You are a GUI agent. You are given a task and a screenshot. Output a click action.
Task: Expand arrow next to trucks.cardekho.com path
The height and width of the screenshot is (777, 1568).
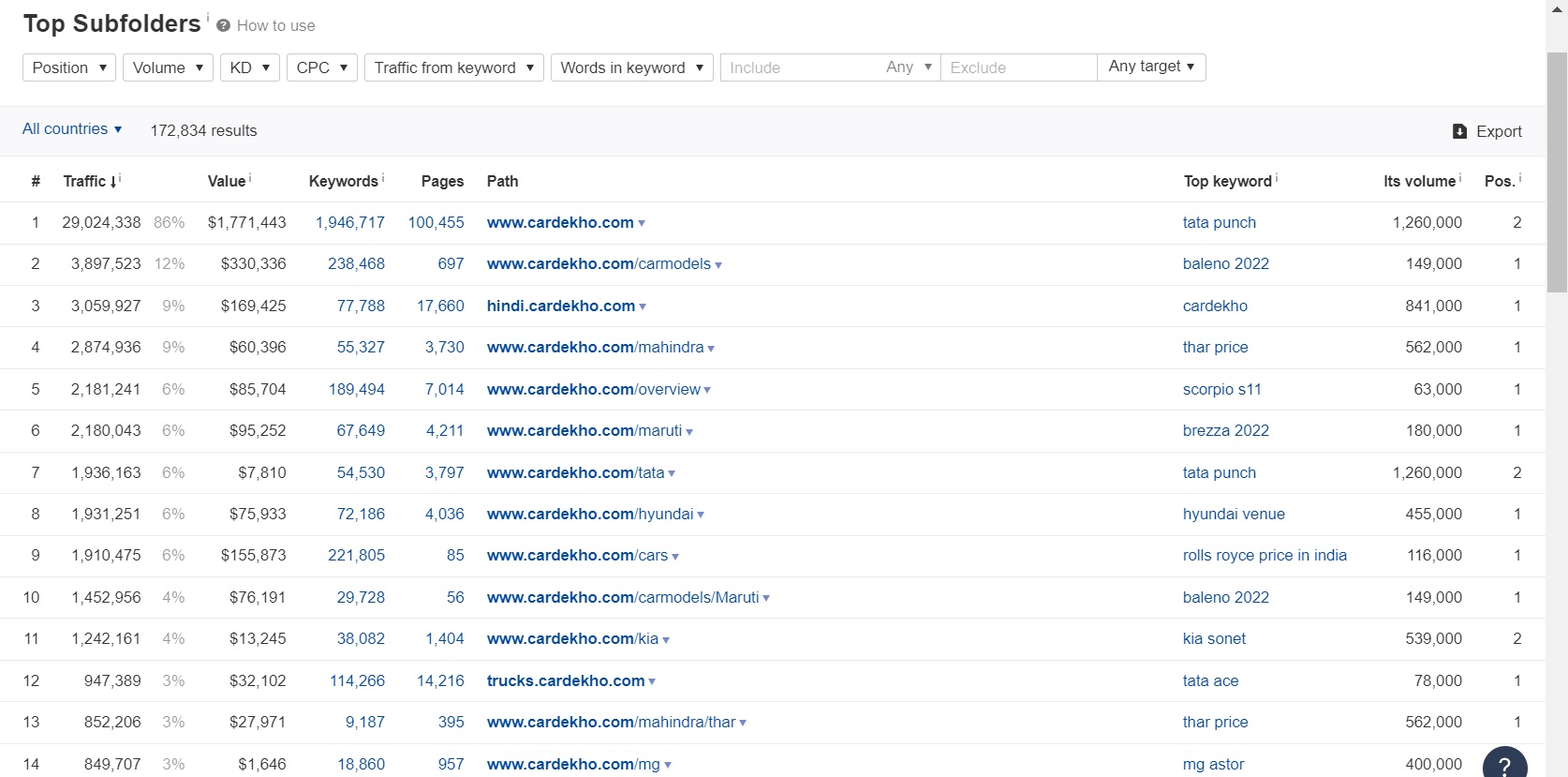coord(652,681)
